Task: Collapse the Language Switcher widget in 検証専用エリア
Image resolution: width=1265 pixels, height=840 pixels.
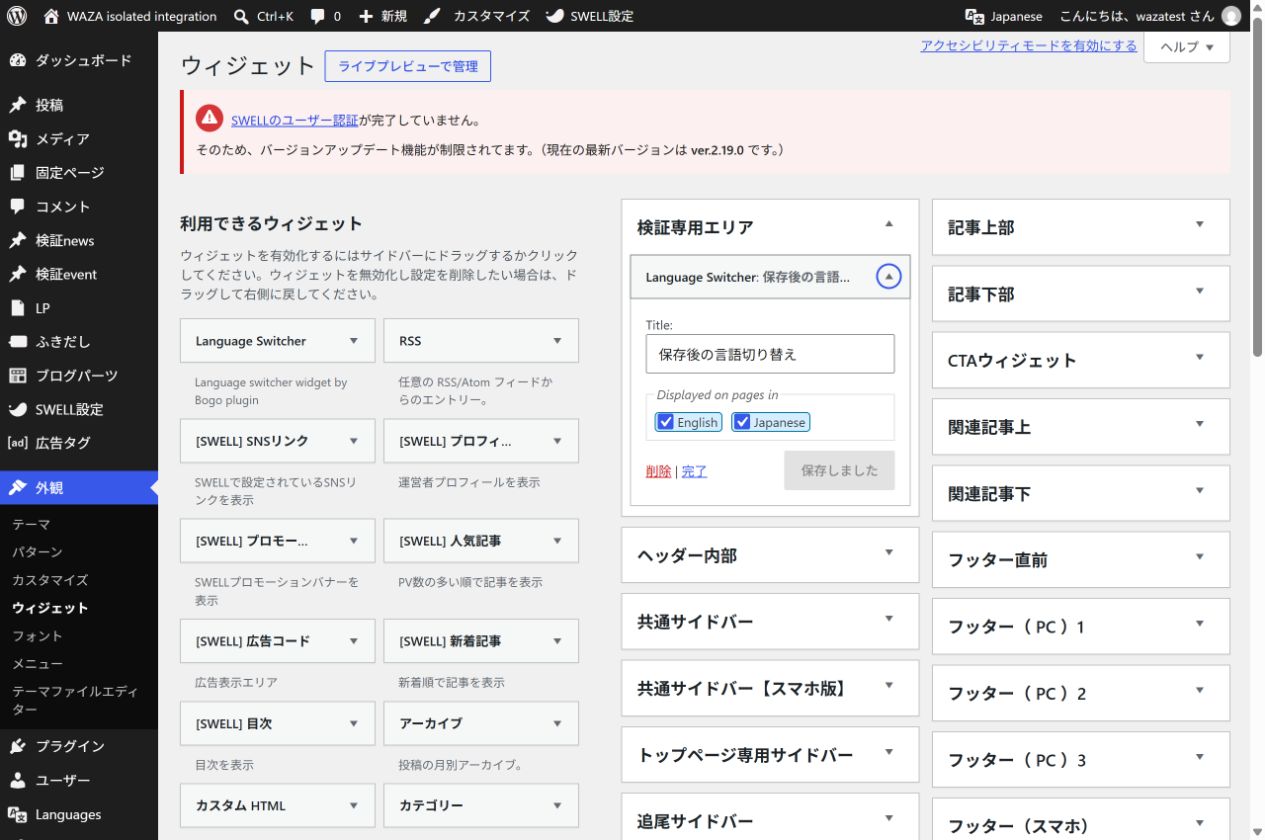Action: pyautogui.click(x=888, y=277)
